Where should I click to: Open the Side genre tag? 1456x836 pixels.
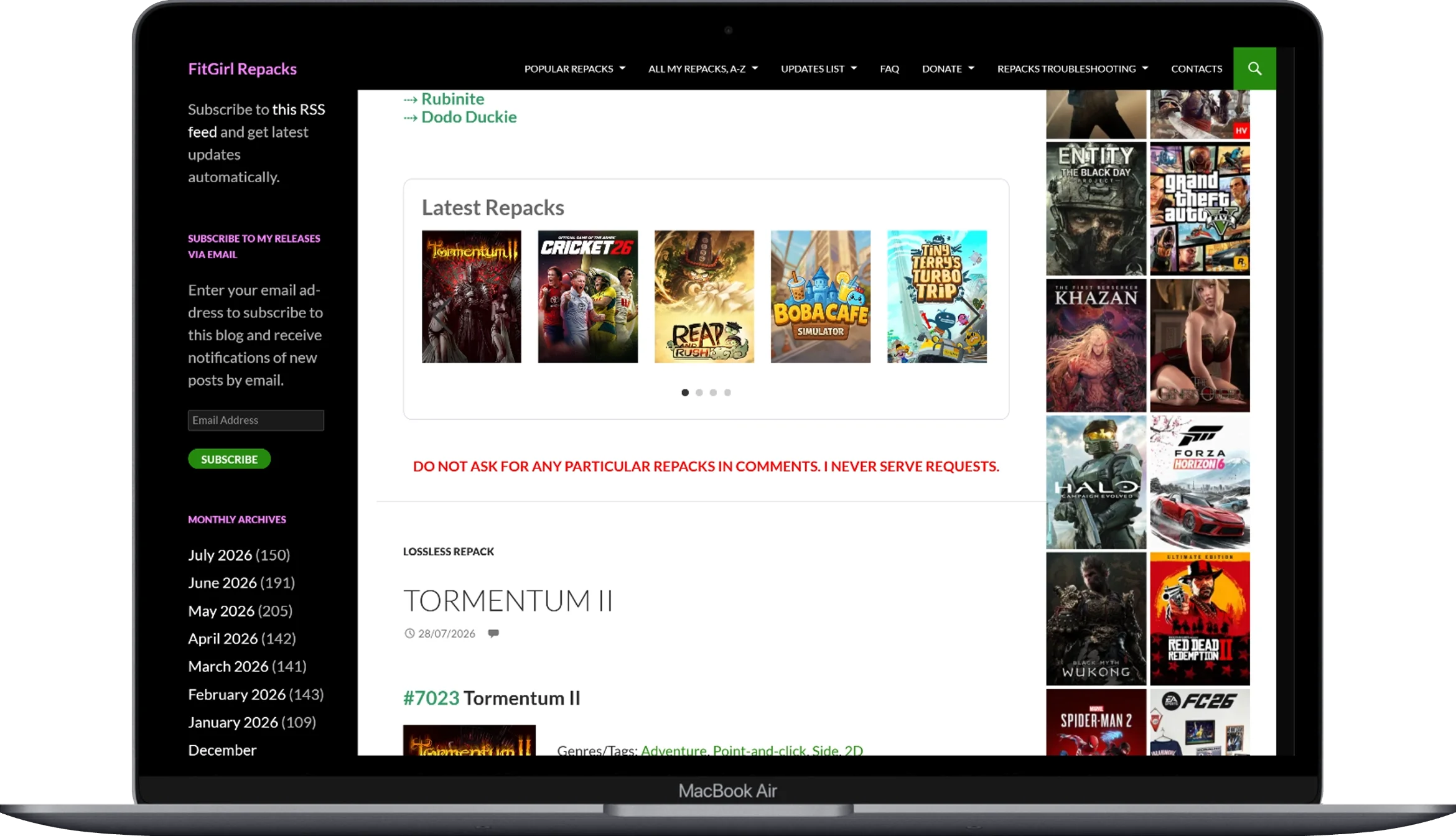[x=825, y=750]
